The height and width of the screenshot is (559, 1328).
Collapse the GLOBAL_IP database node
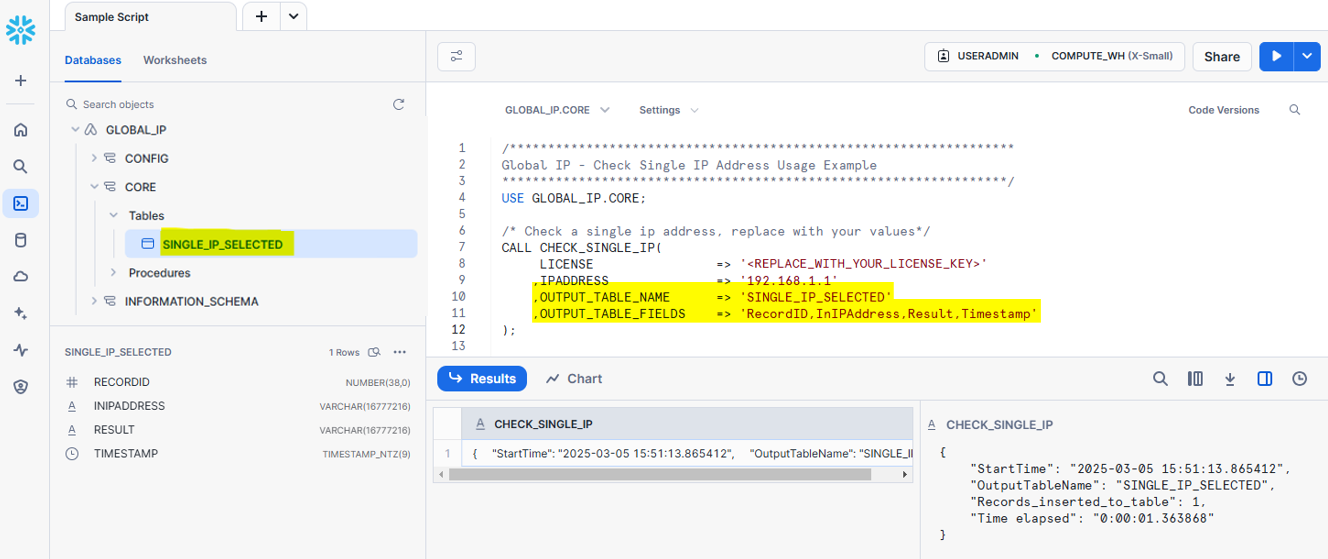(x=75, y=130)
